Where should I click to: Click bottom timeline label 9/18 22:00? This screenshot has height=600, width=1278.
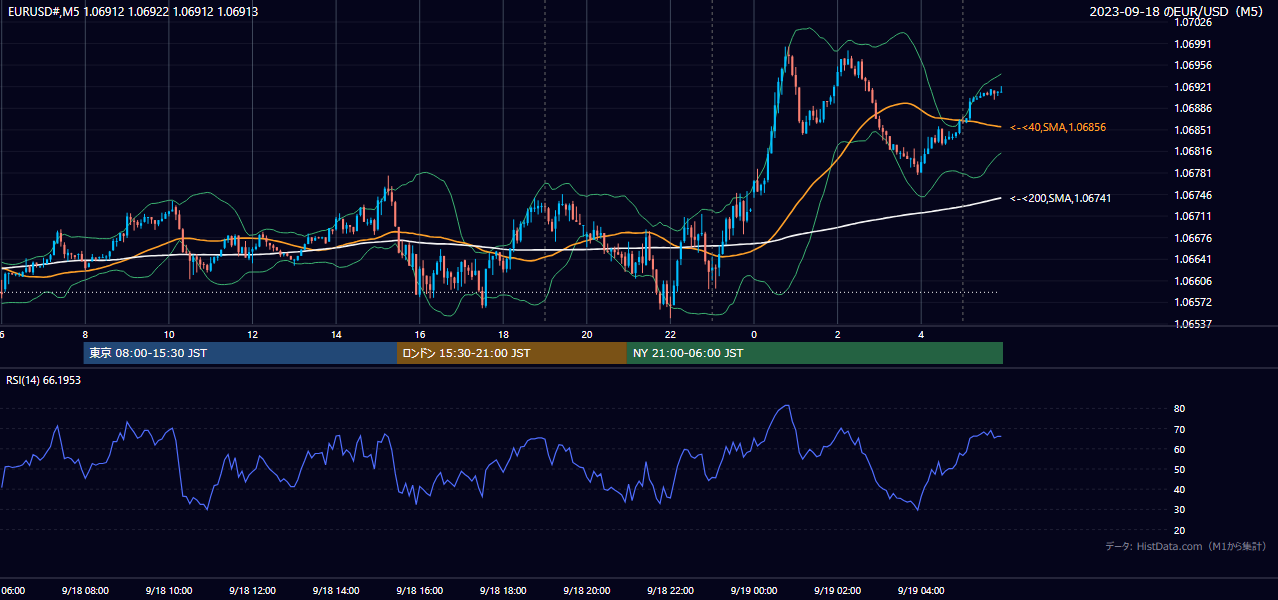click(x=670, y=591)
